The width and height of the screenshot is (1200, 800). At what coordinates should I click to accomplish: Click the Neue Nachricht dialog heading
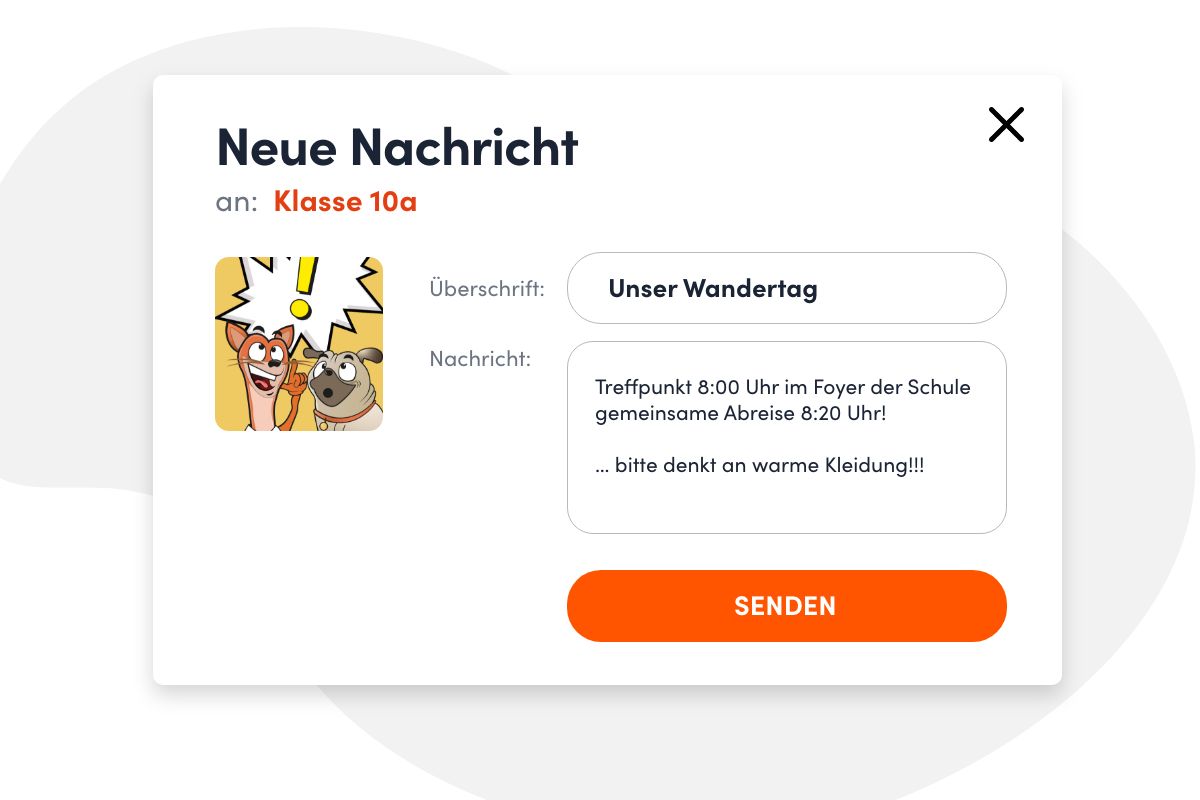(397, 147)
